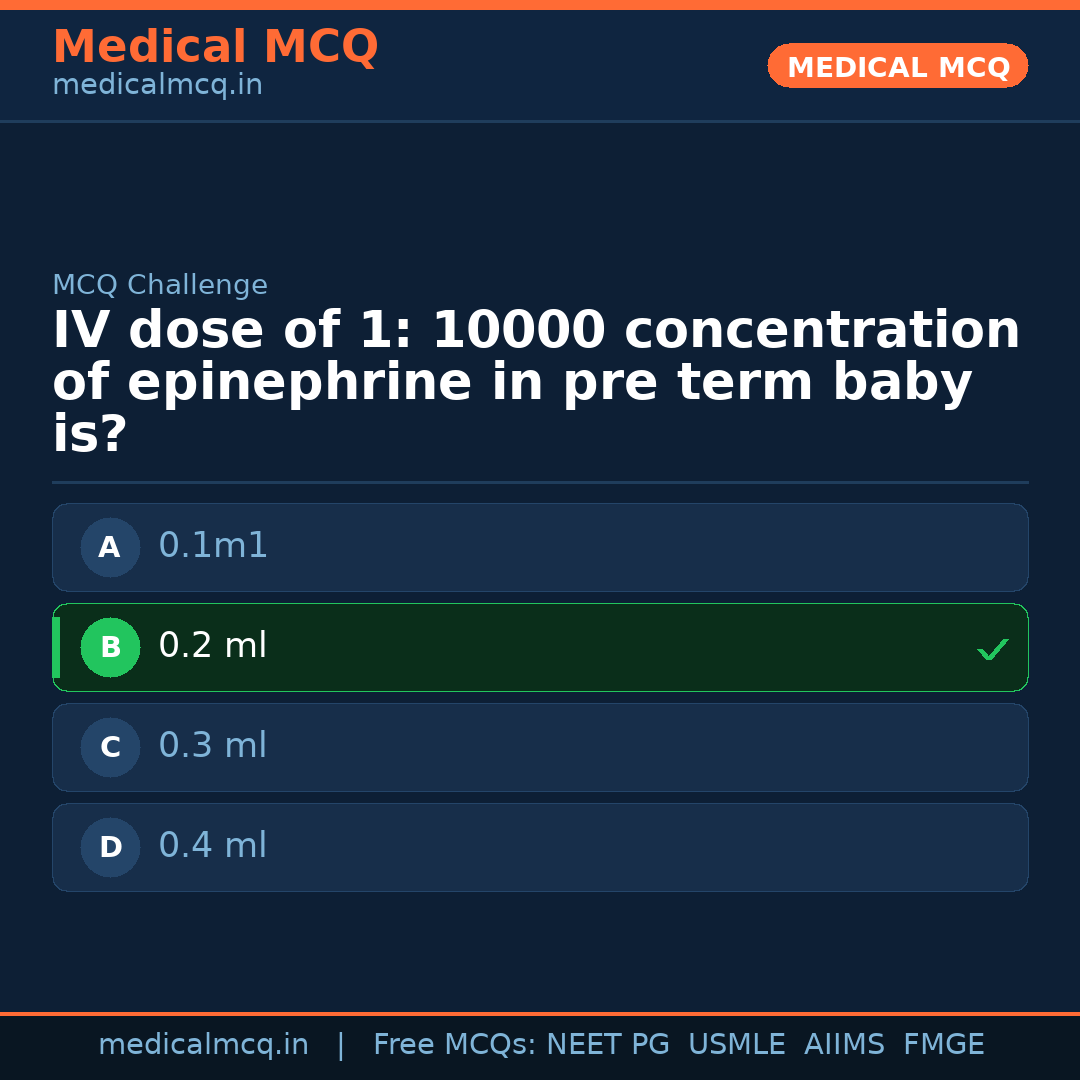Open medicalmcq.in link in the footer
This screenshot has width=1080, height=1080.
(203, 1045)
